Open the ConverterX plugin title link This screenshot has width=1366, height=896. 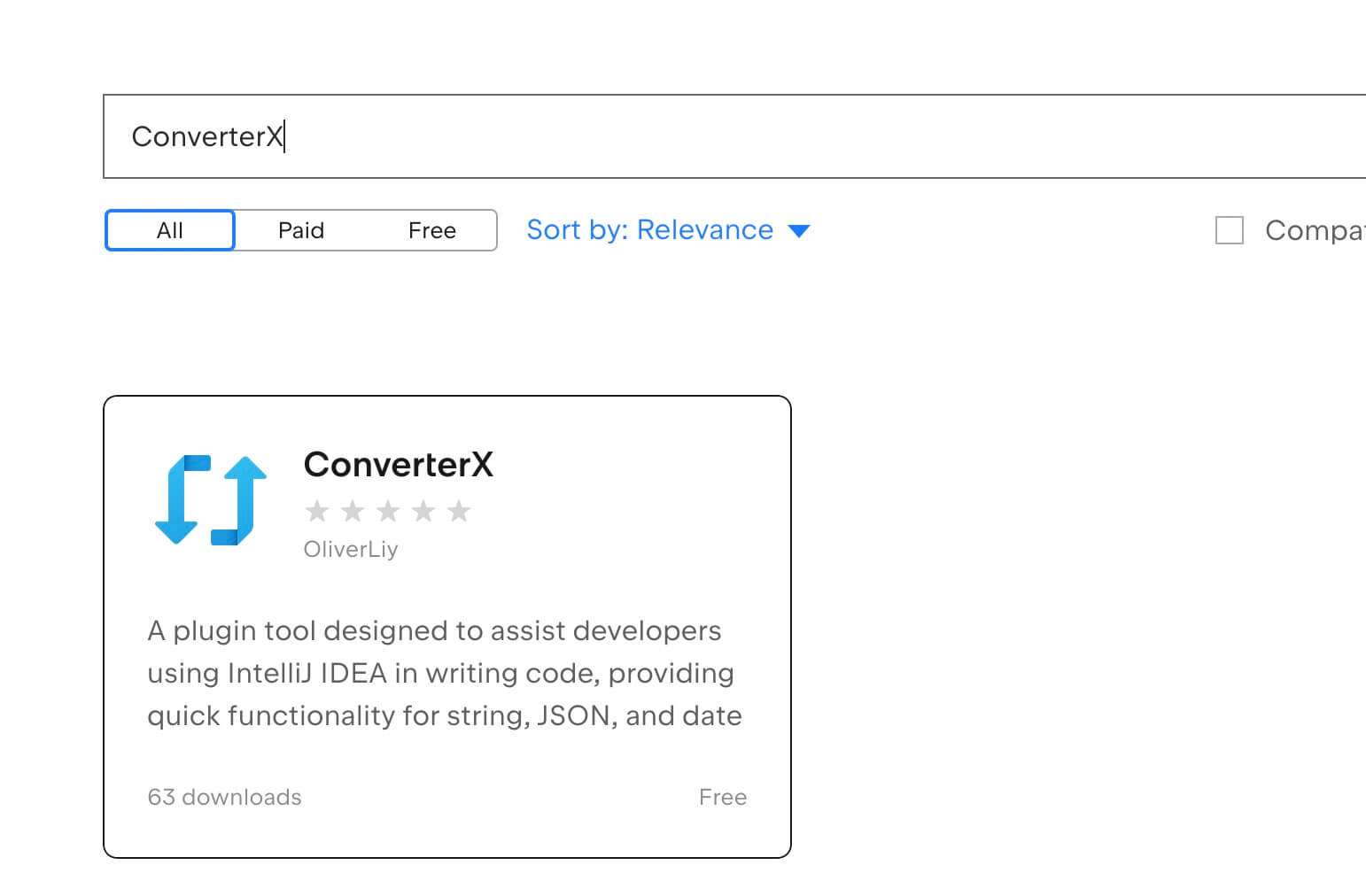[398, 464]
